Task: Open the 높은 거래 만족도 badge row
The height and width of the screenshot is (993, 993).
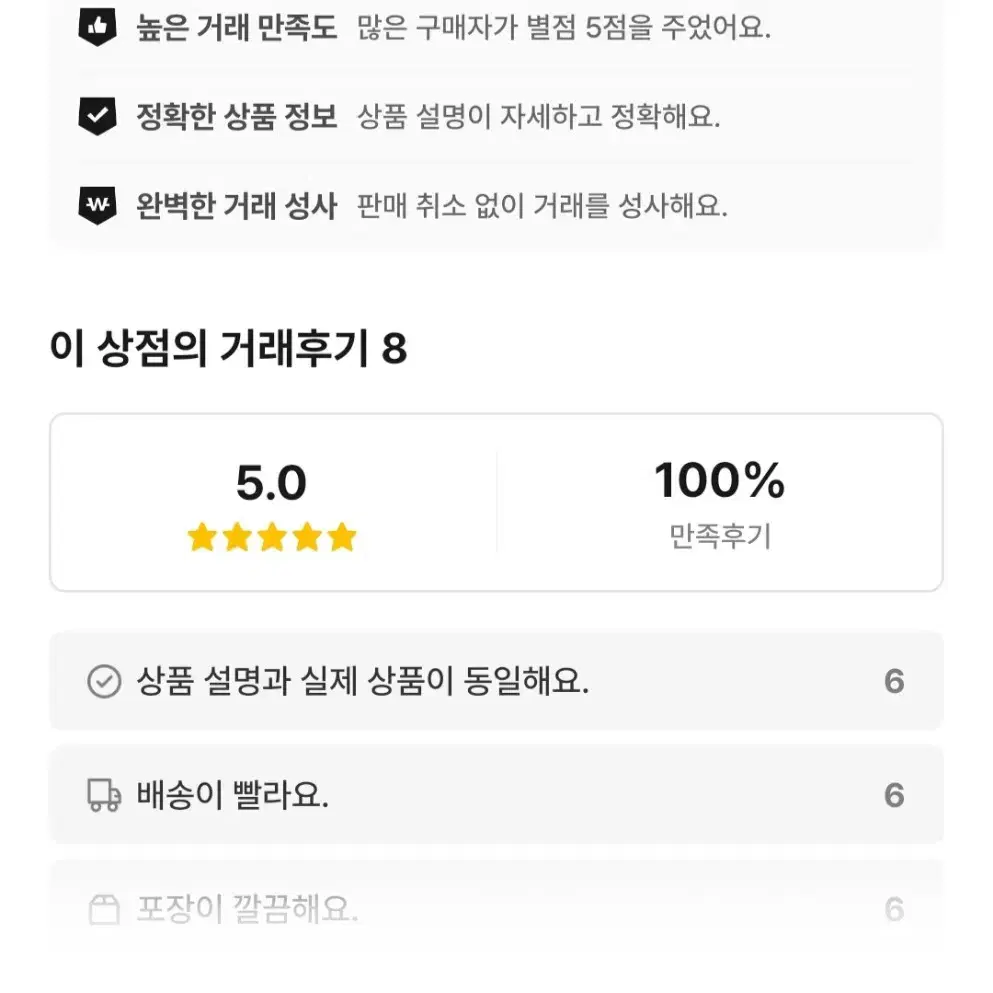Action: (496, 27)
